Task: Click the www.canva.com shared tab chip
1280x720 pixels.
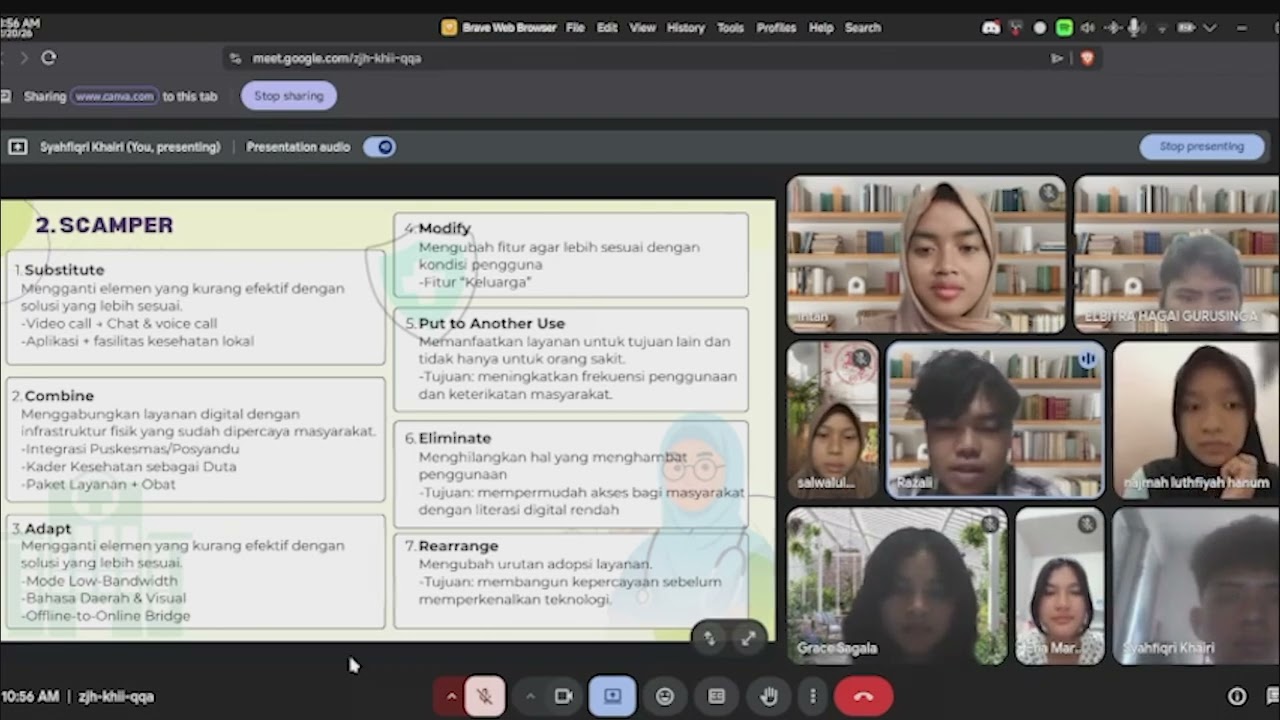Action: click(x=115, y=96)
